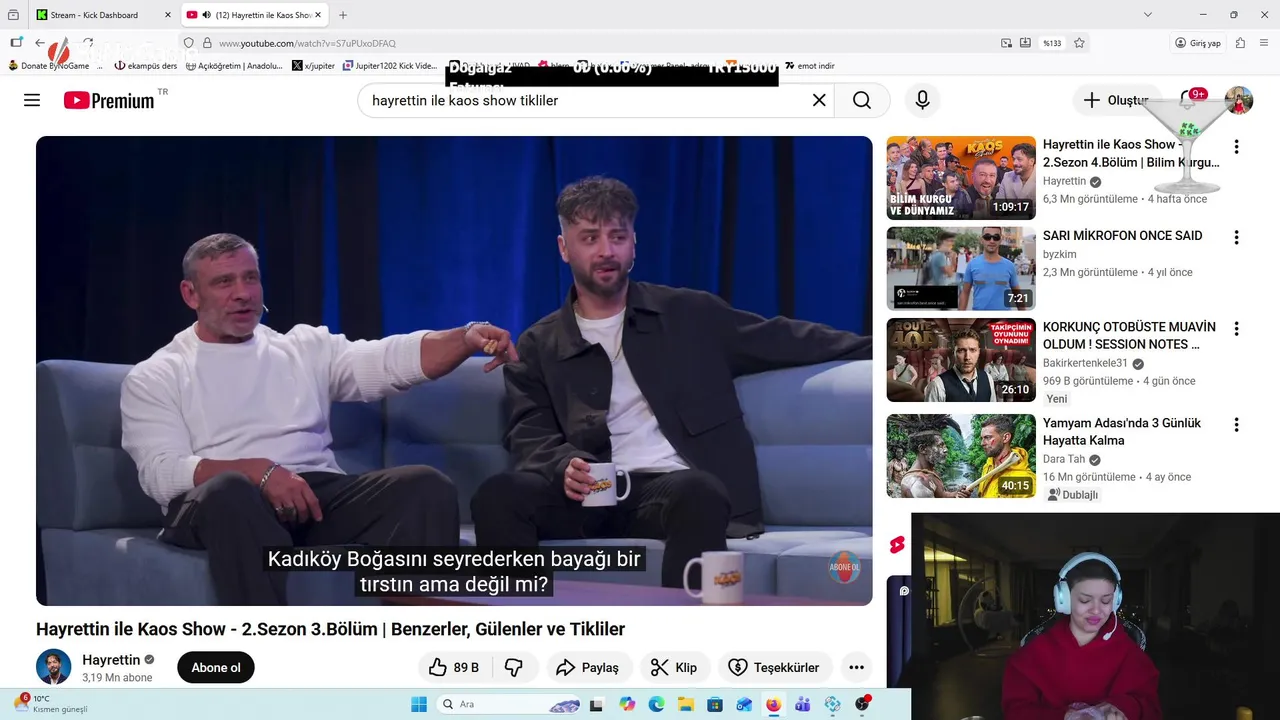Open Firefox application menu

point(1265,43)
